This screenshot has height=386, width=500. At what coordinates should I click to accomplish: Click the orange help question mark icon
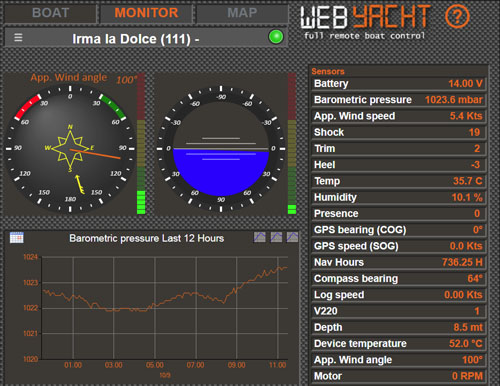(x=457, y=16)
